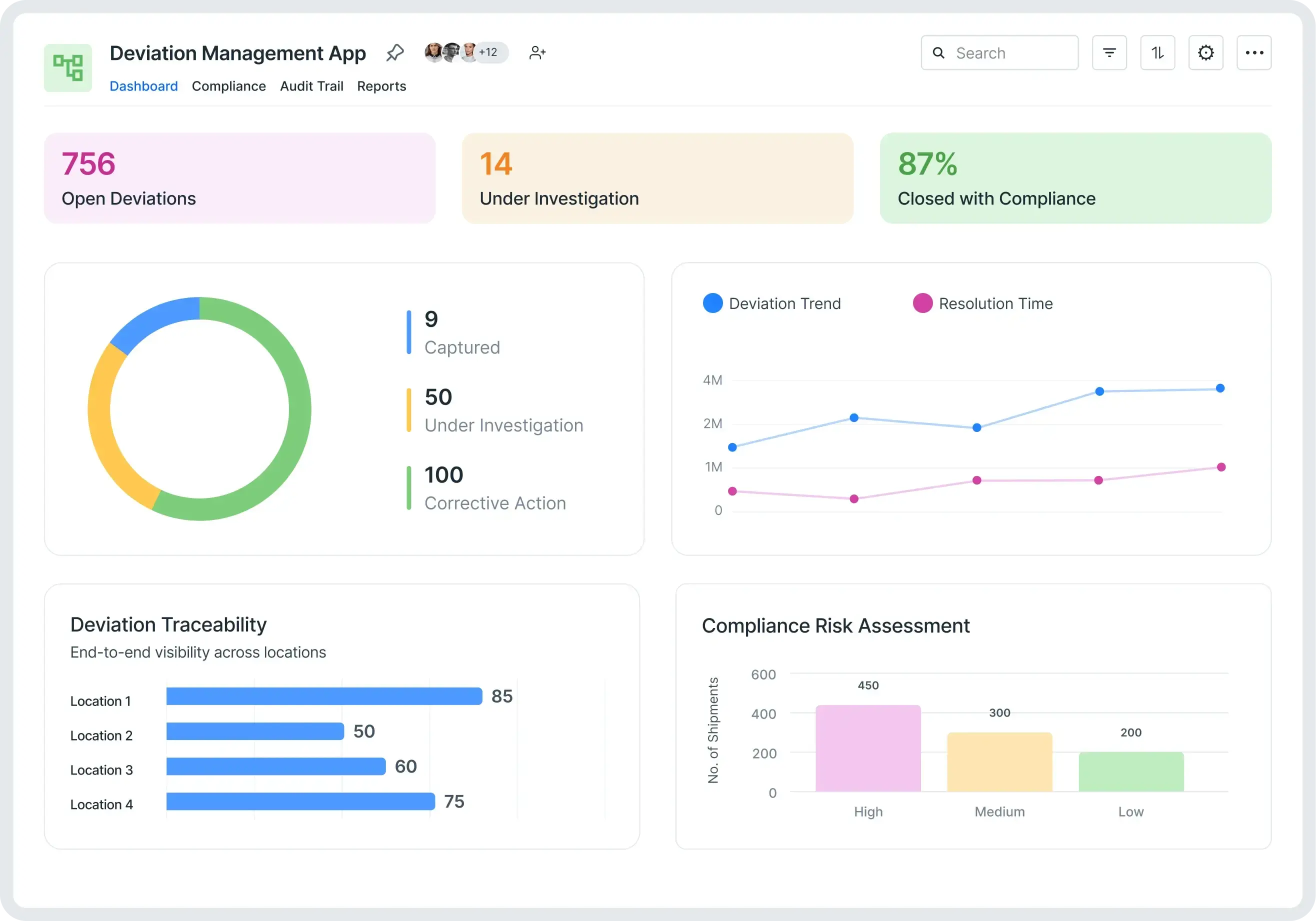Click the pink High risk bar
Image resolution: width=1316 pixels, height=921 pixels.
868,748
